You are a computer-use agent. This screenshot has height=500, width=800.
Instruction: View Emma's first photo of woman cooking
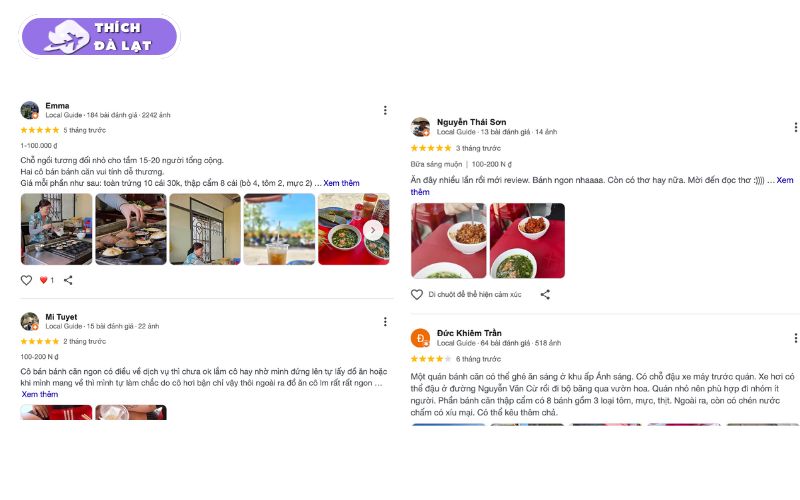point(57,229)
